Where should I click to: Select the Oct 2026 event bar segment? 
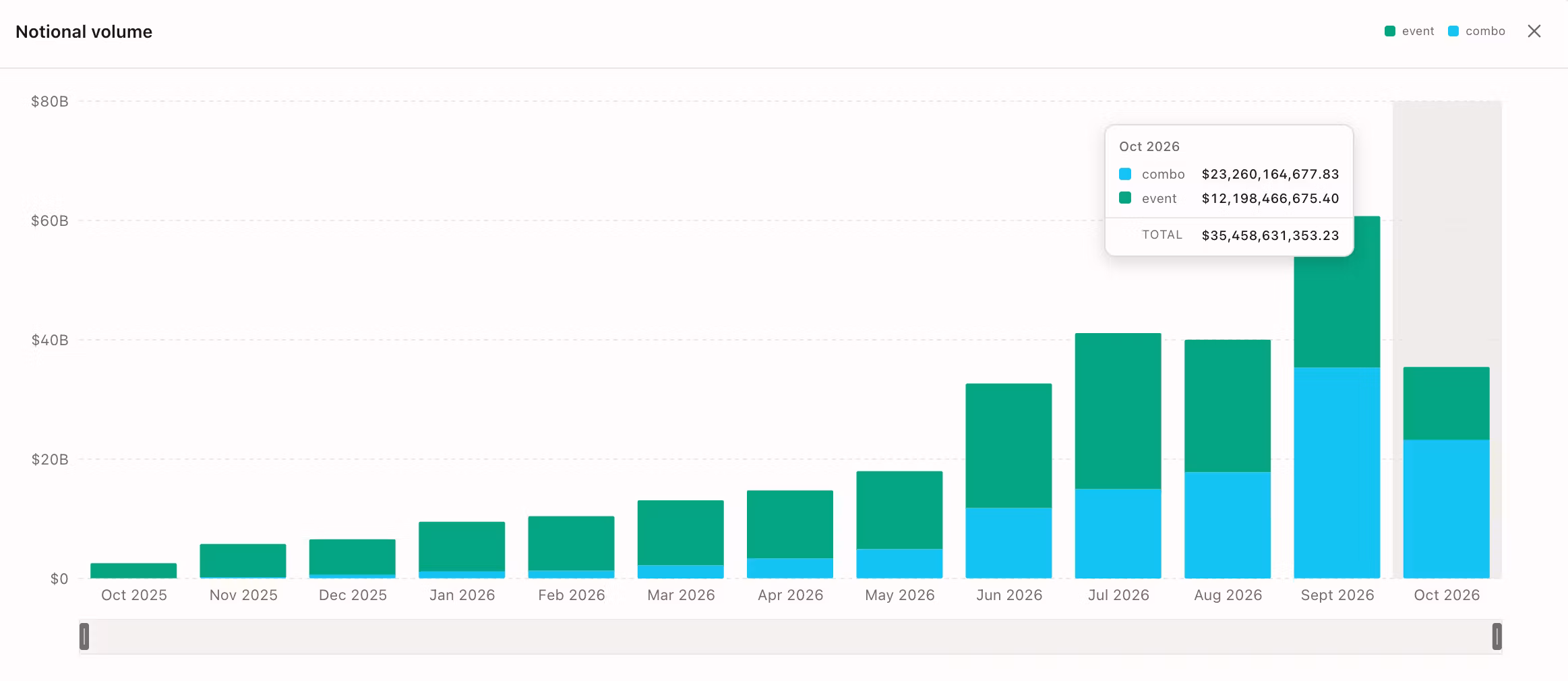coord(1446,403)
